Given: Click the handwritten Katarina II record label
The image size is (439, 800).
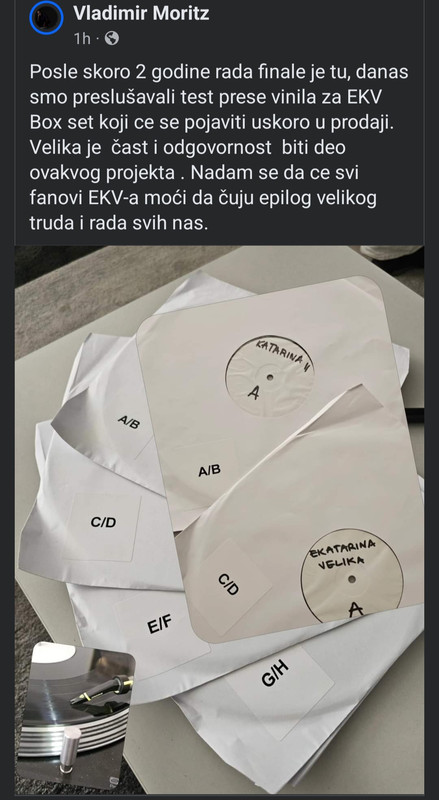Looking at the screenshot, I should 270,376.
